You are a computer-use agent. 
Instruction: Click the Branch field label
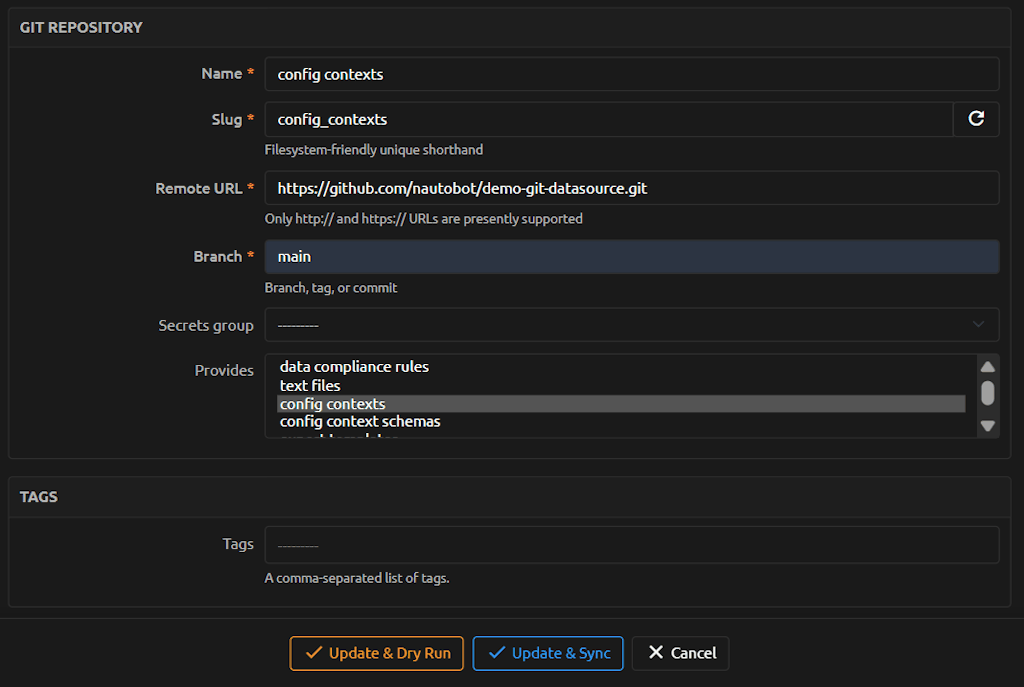[217, 257]
